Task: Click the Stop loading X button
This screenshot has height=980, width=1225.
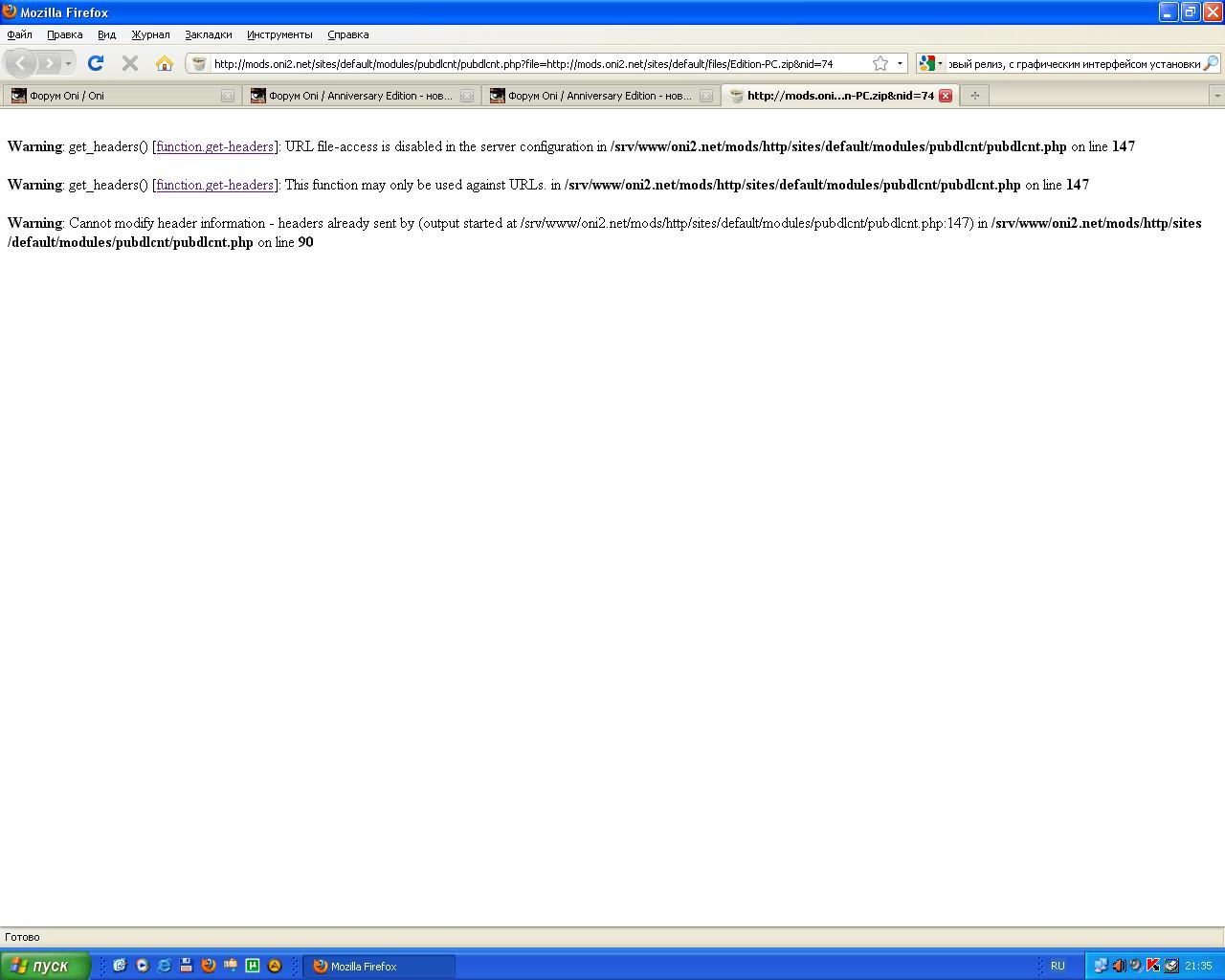Action: pos(130,63)
